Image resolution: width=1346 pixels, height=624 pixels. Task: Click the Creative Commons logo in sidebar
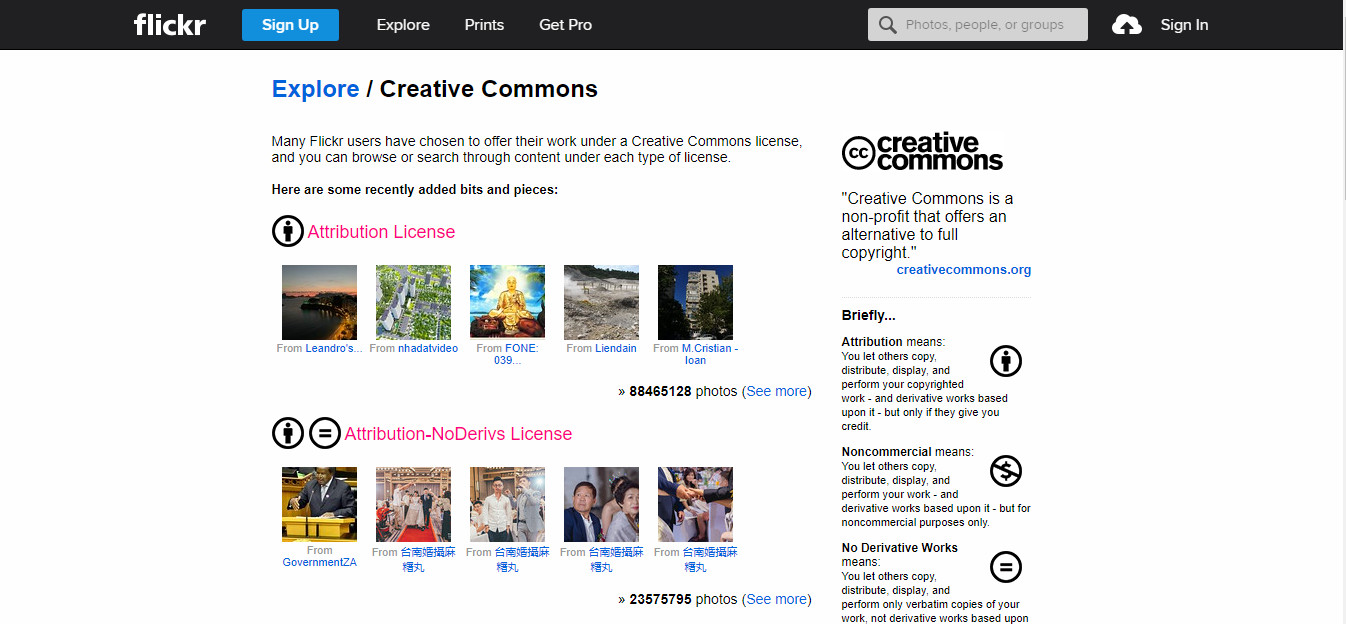point(922,152)
